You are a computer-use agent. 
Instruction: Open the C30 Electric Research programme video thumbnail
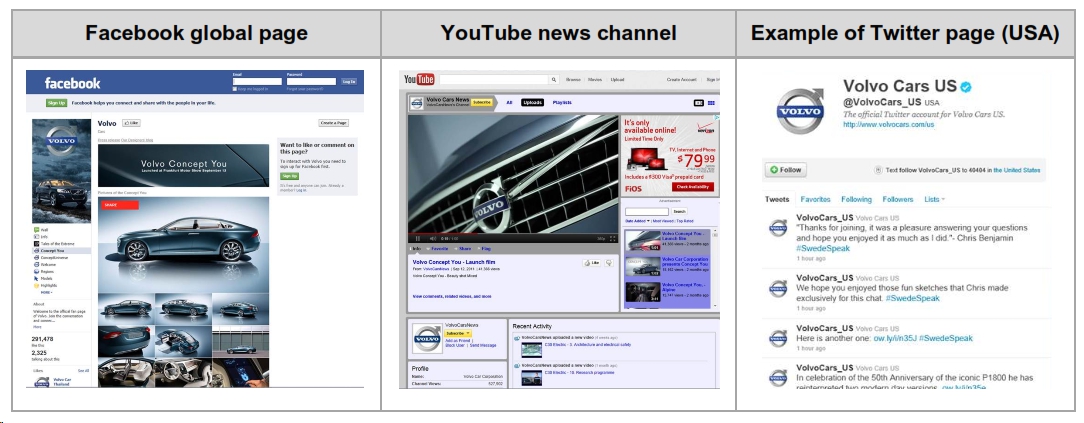(x=532, y=378)
